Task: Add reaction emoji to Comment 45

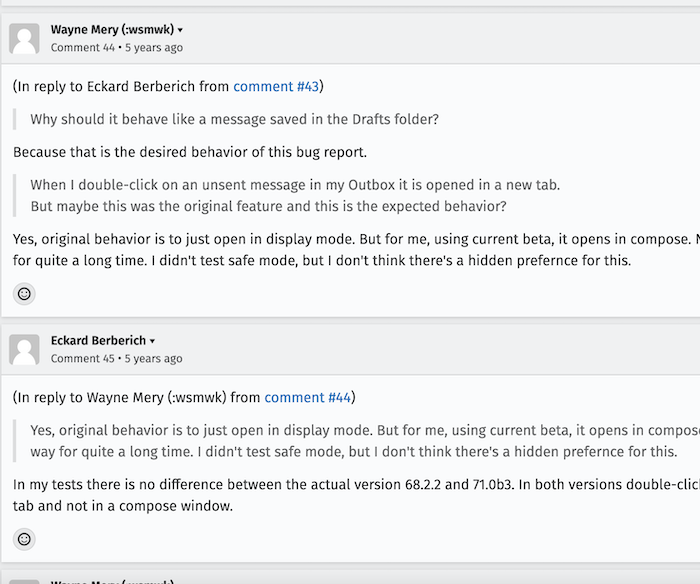Action: click(x=24, y=539)
